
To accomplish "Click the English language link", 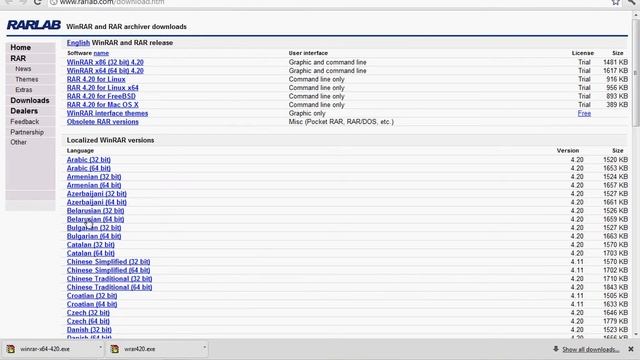I will 78,42.
